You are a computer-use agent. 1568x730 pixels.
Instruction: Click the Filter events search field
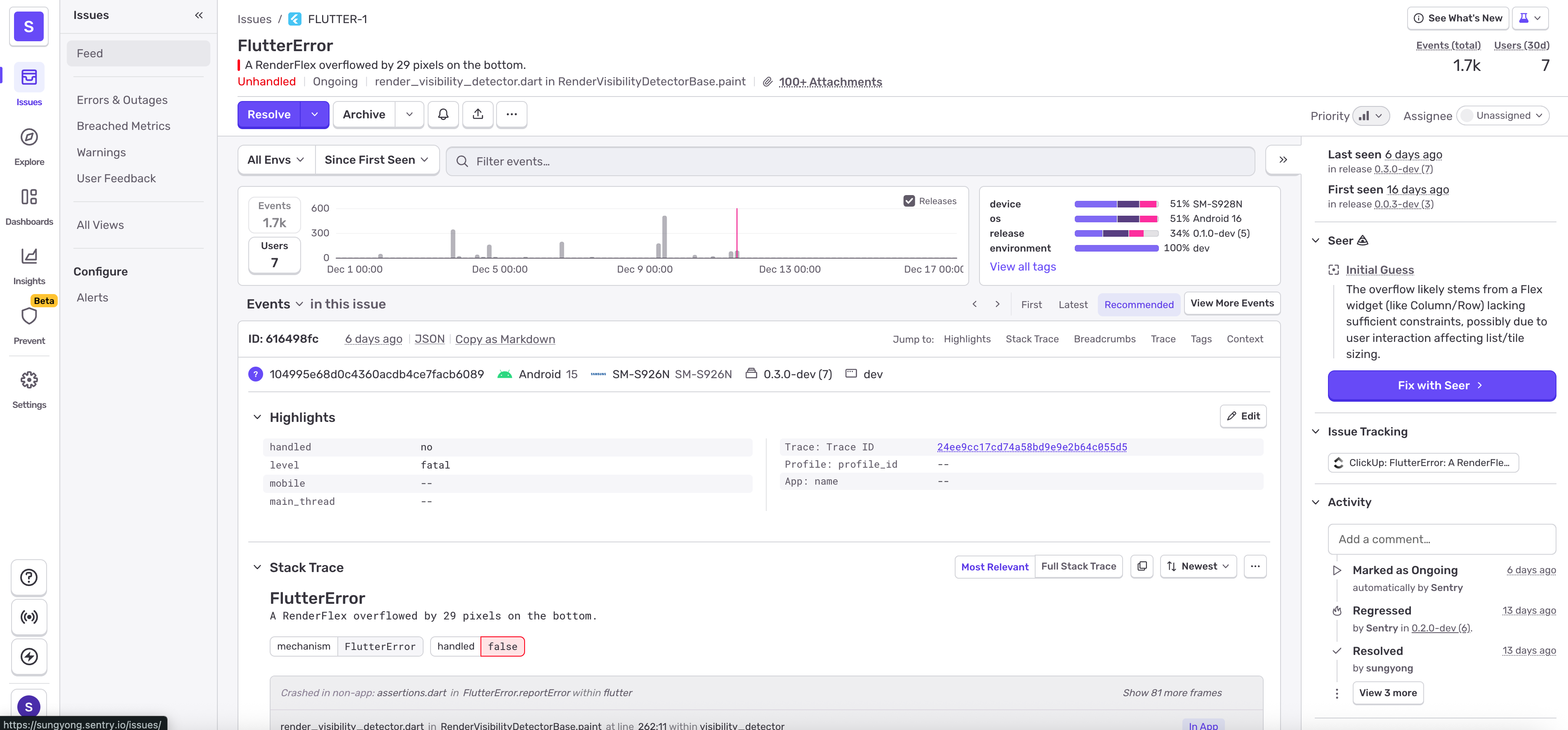tap(850, 161)
